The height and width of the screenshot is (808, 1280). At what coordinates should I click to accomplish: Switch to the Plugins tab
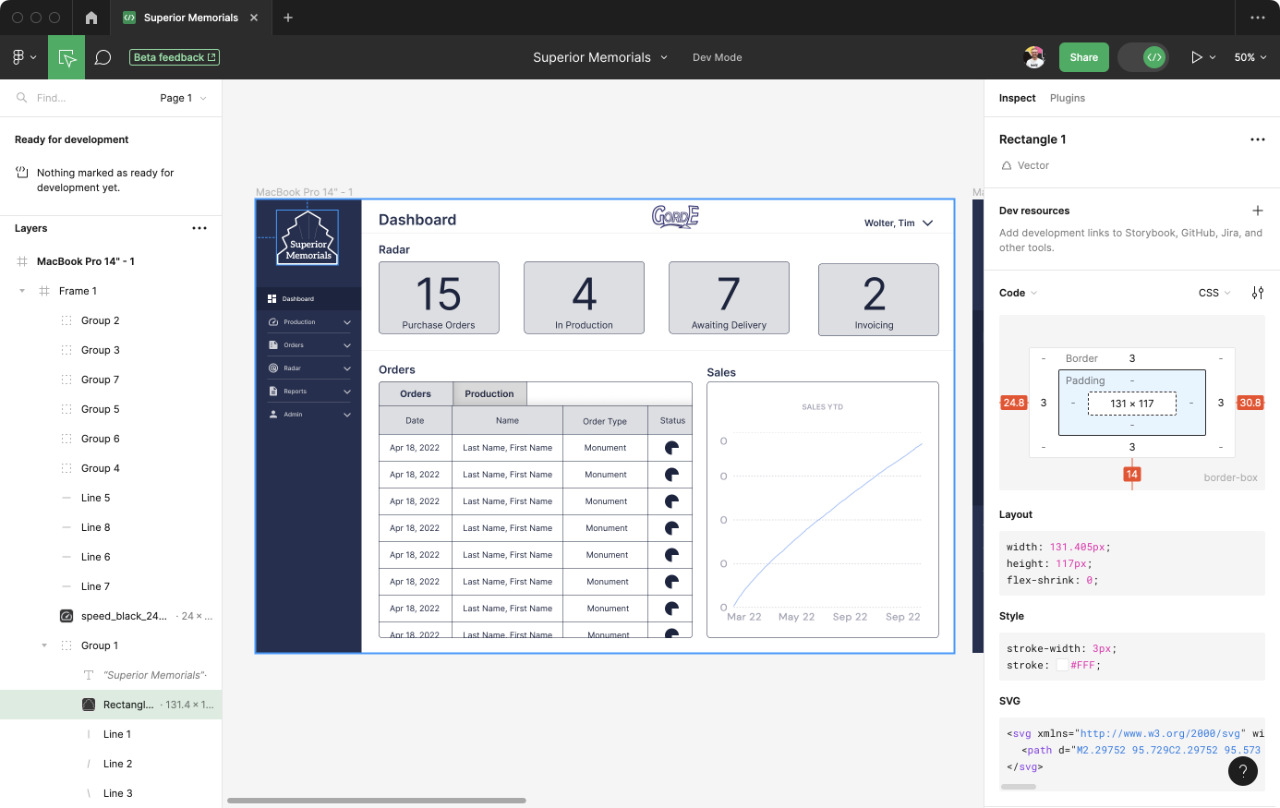click(x=1067, y=98)
